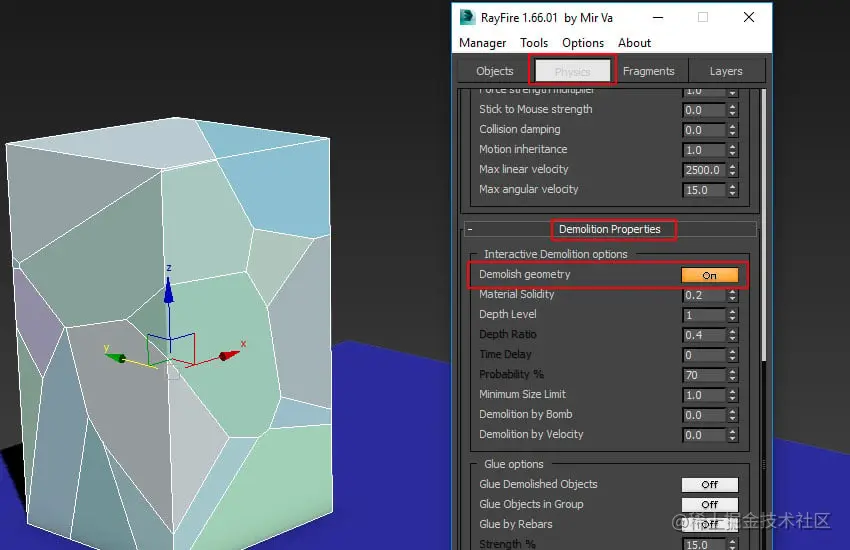The width and height of the screenshot is (850, 550).
Task: Click the RayFire panel vertical scrollbar
Action: (764, 225)
